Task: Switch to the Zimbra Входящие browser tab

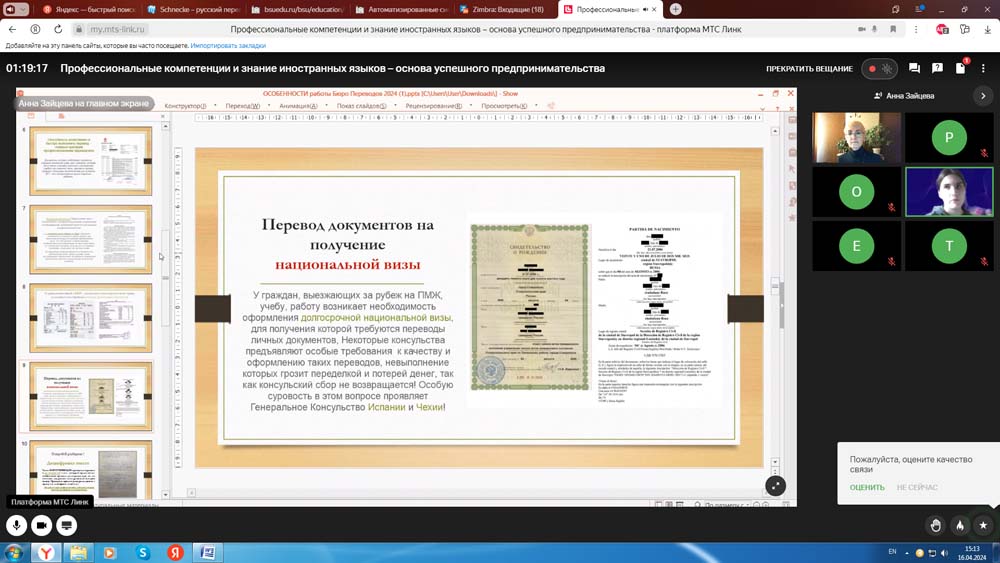Action: point(506,9)
